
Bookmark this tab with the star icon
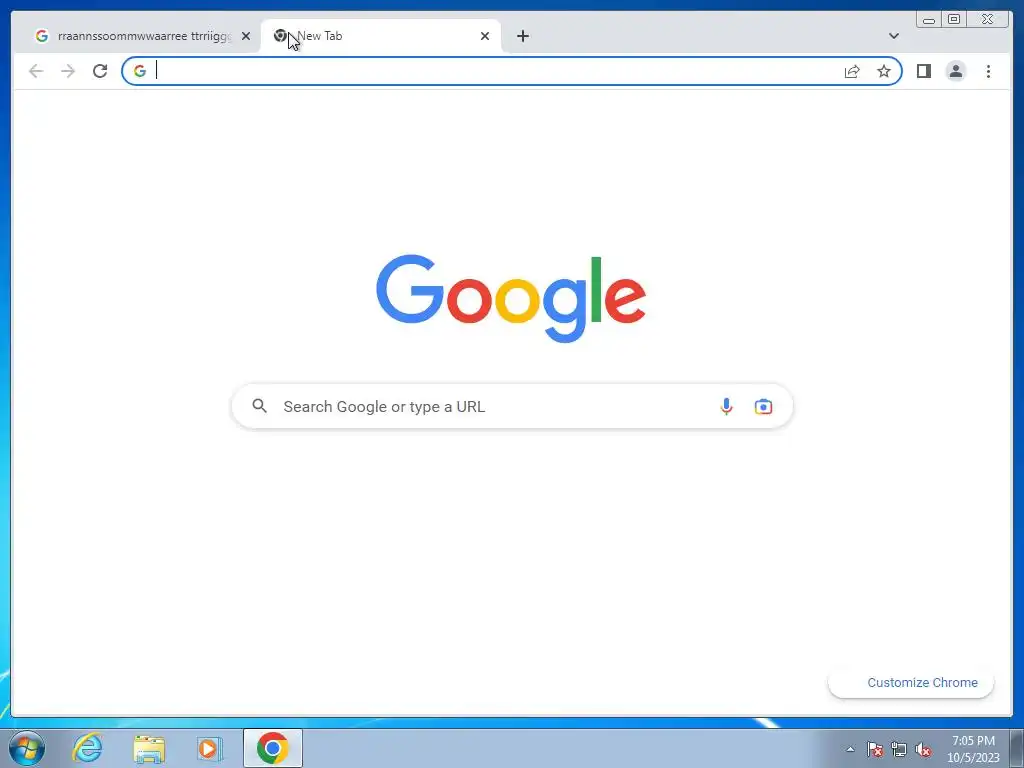(x=884, y=71)
